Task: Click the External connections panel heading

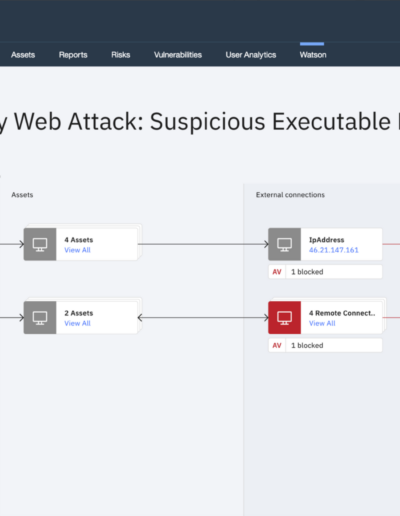Action: pyautogui.click(x=290, y=195)
